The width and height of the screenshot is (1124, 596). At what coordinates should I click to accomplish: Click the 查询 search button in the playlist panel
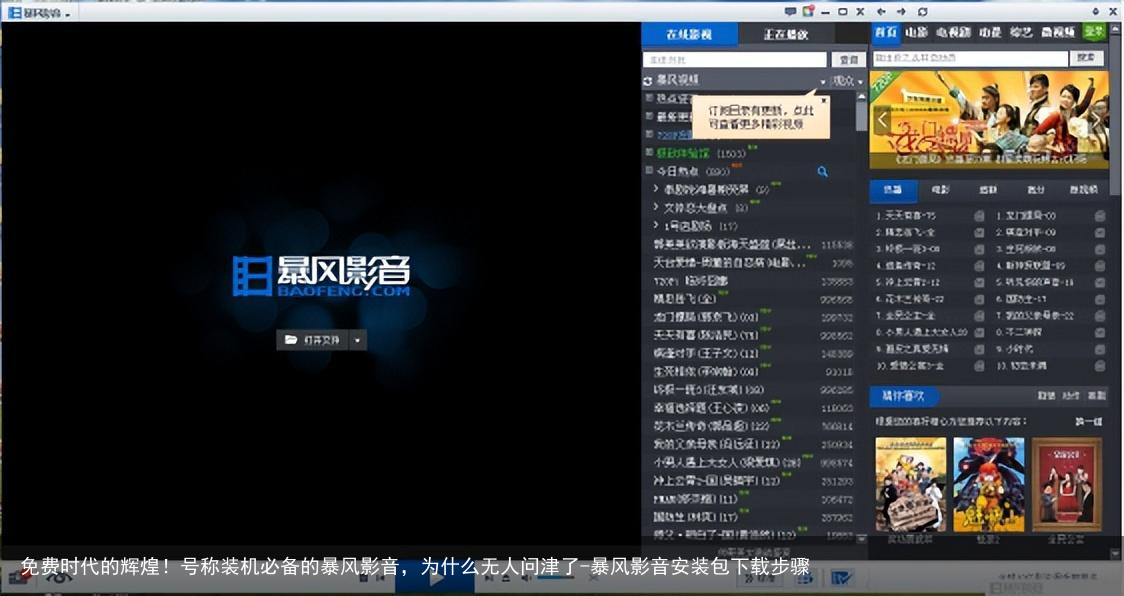pos(848,58)
